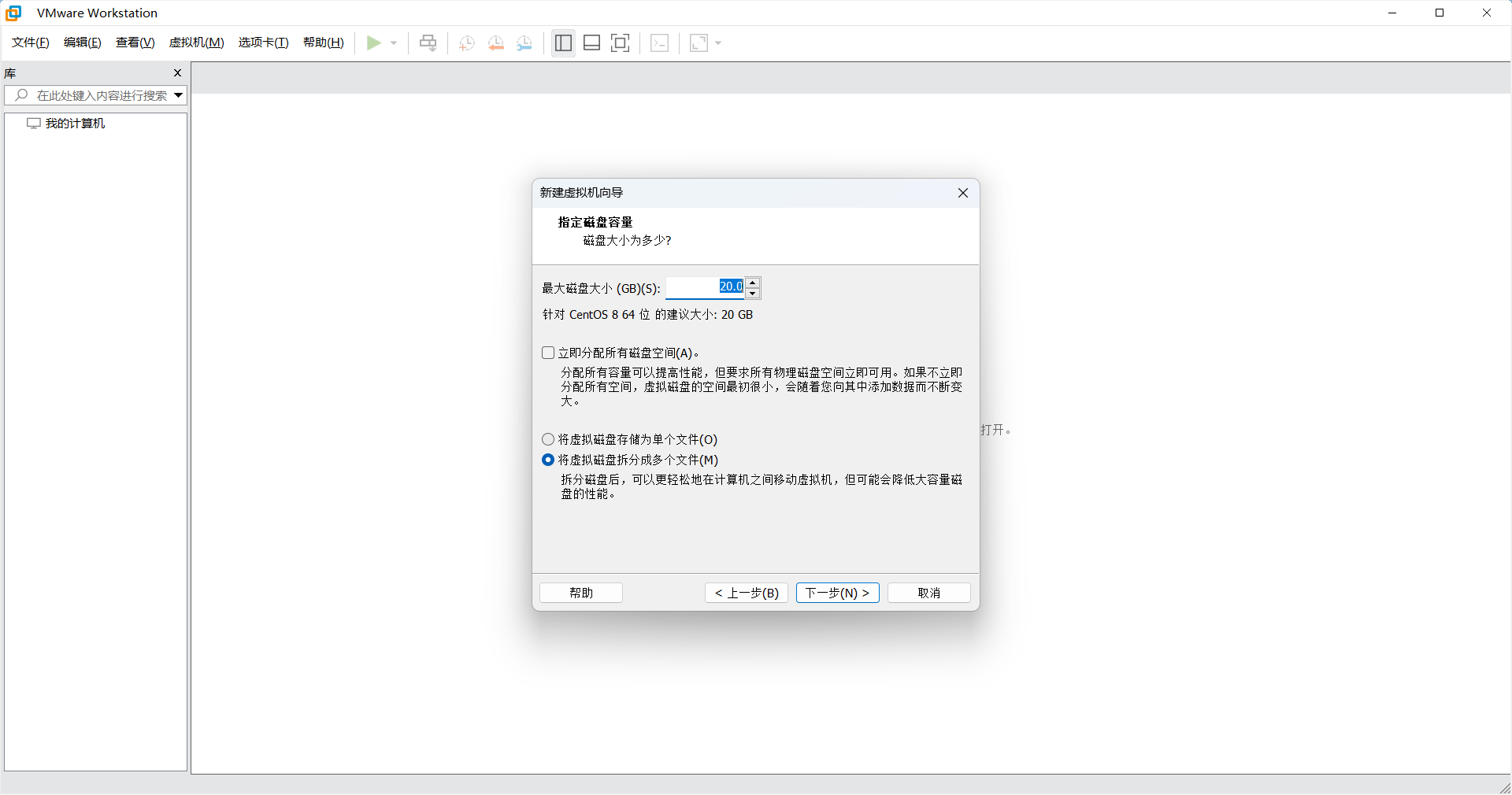Open the power options dropdown beside the play icon
The width and height of the screenshot is (1512, 795).
coord(394,43)
